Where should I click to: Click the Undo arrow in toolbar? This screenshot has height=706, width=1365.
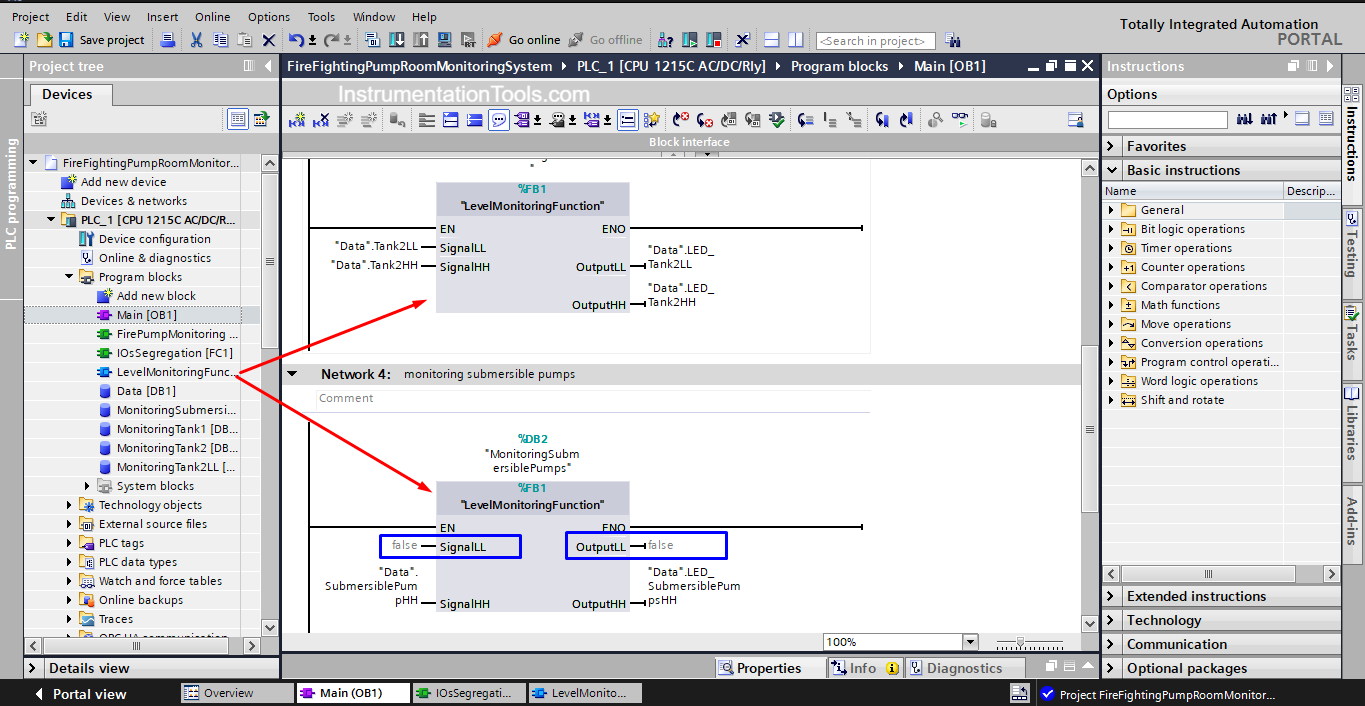coord(296,40)
